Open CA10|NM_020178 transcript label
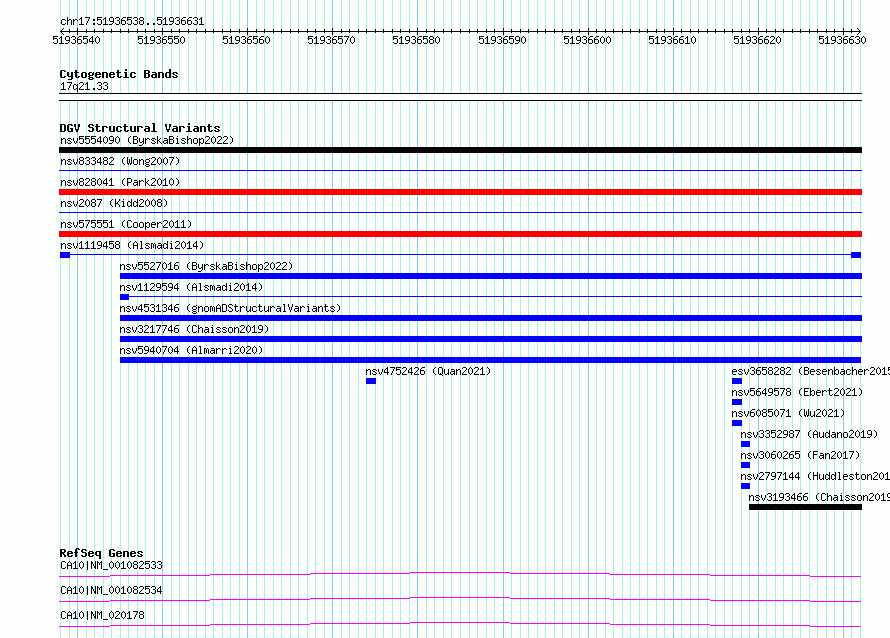This screenshot has height=638, width=890. 102,615
